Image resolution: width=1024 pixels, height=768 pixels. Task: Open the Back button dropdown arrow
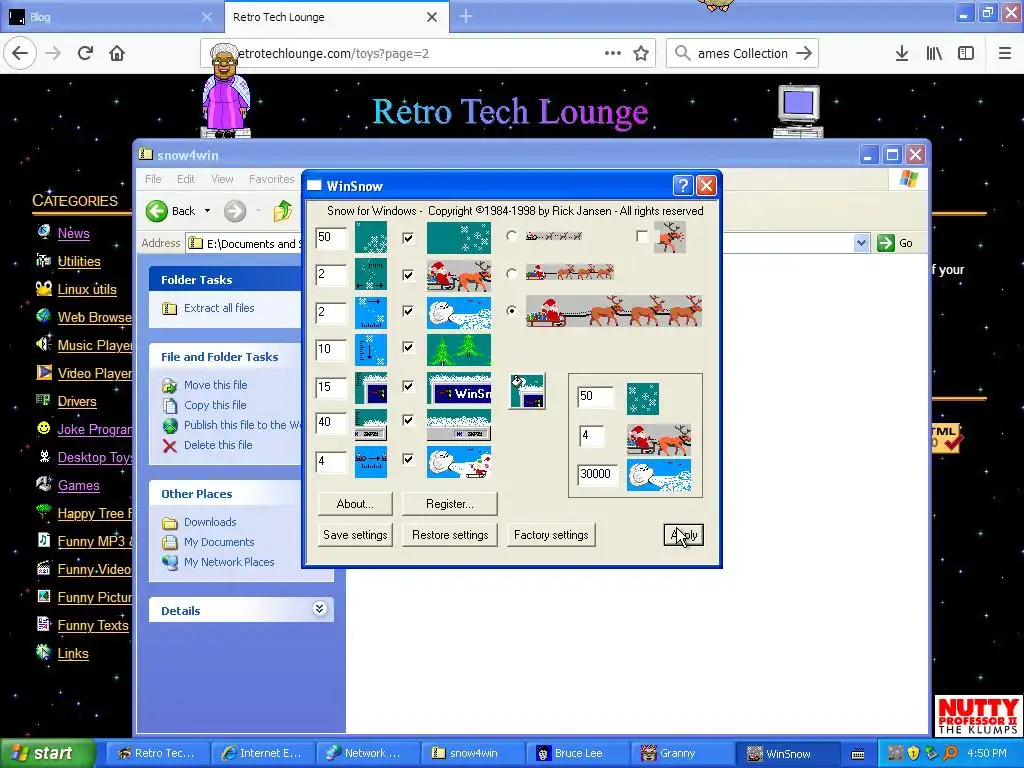(207, 211)
